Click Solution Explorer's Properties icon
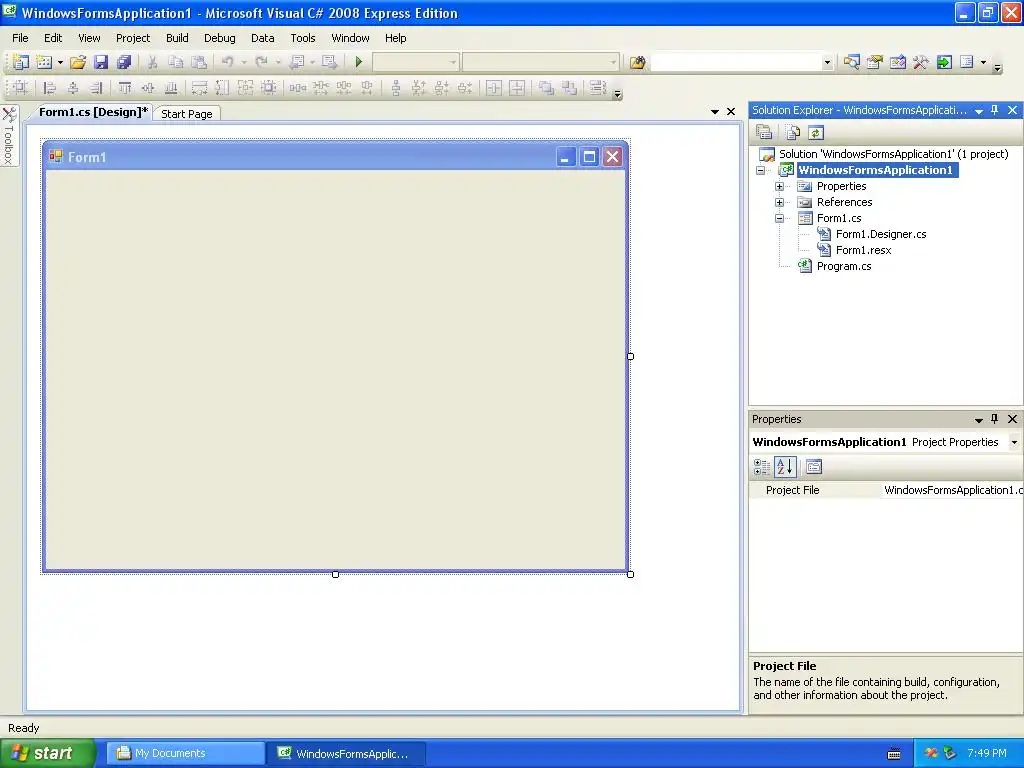The image size is (1024, 768). tap(764, 133)
